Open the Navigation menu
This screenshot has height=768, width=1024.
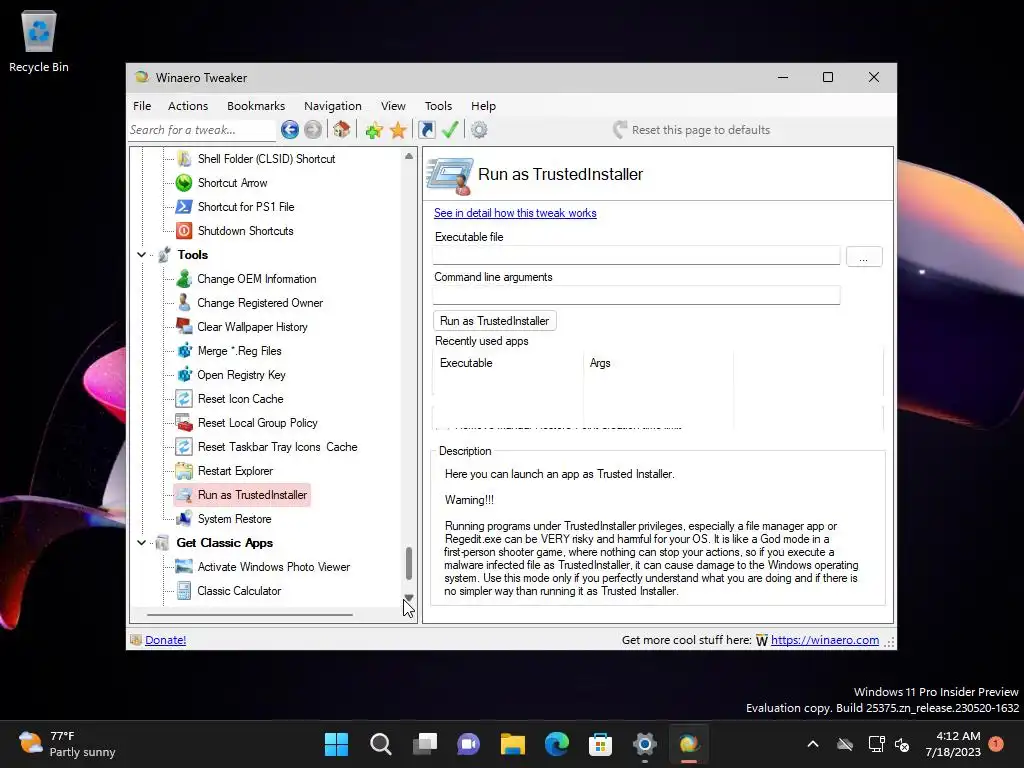pos(332,106)
